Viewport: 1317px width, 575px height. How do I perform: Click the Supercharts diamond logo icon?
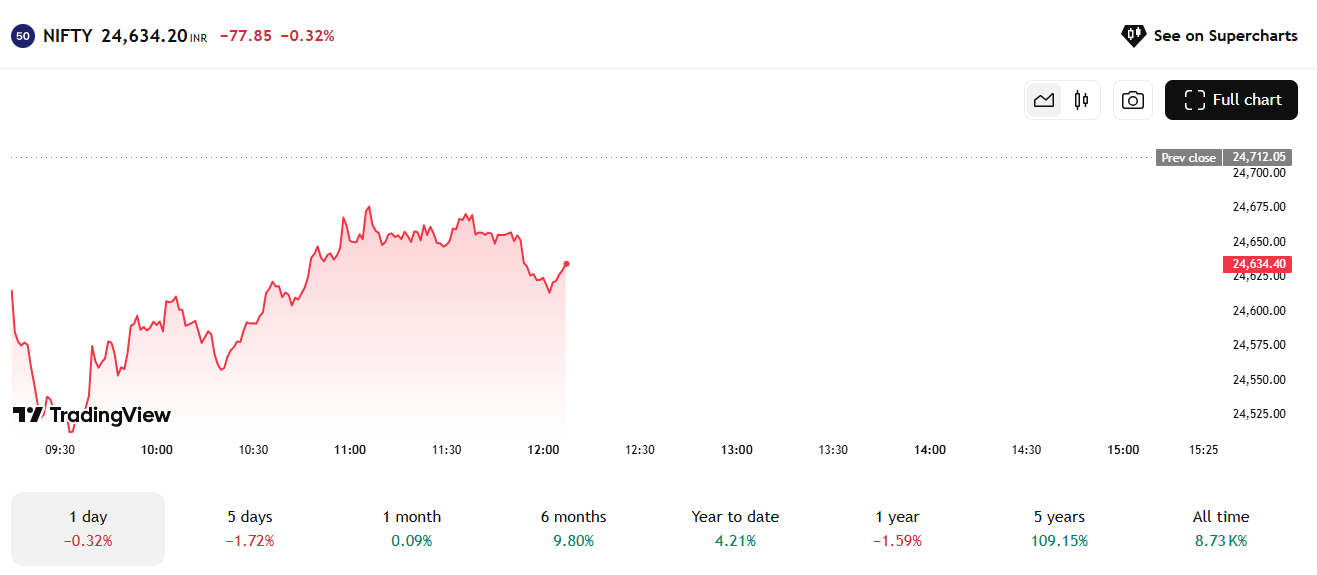coord(1133,36)
